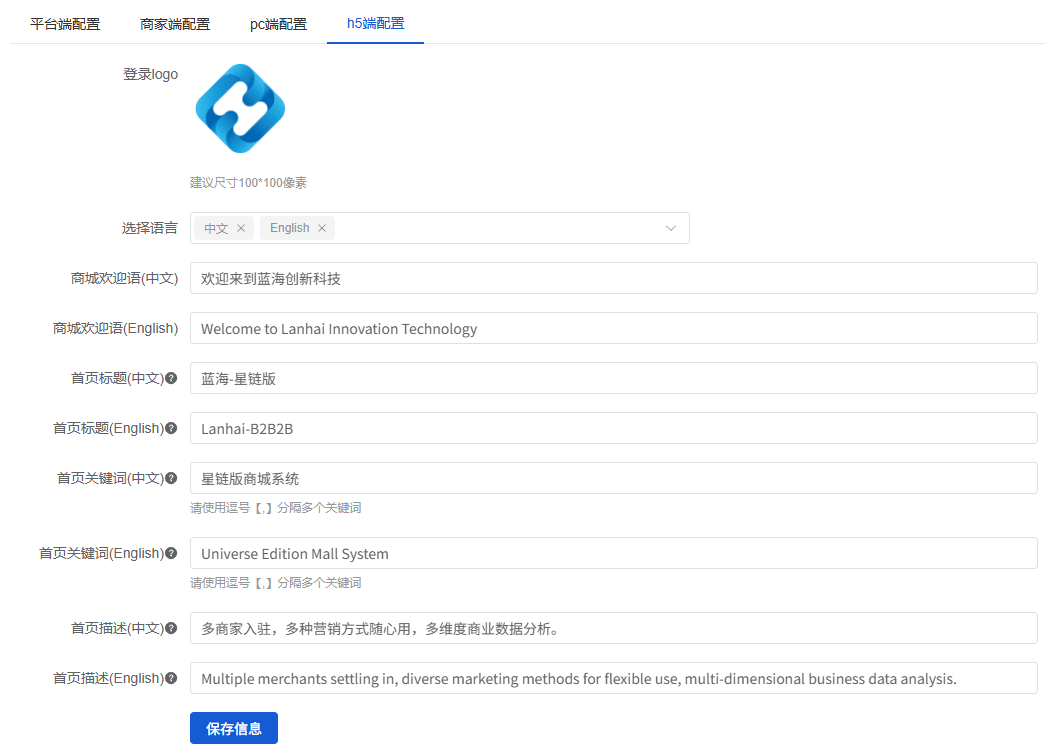
Task: Click the 首页关键词(English) input field
Action: pos(613,553)
